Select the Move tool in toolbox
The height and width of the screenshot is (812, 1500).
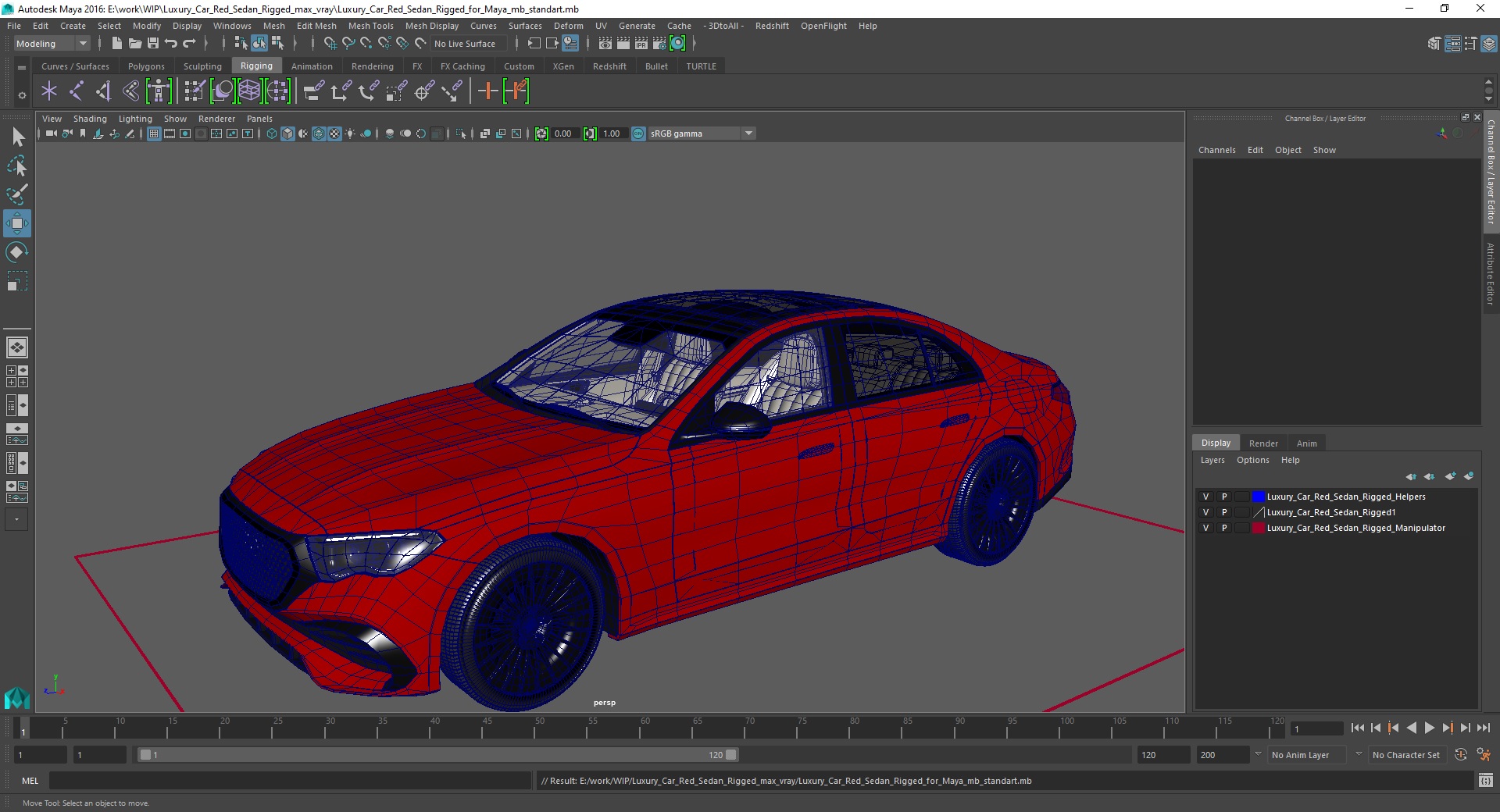(16, 223)
